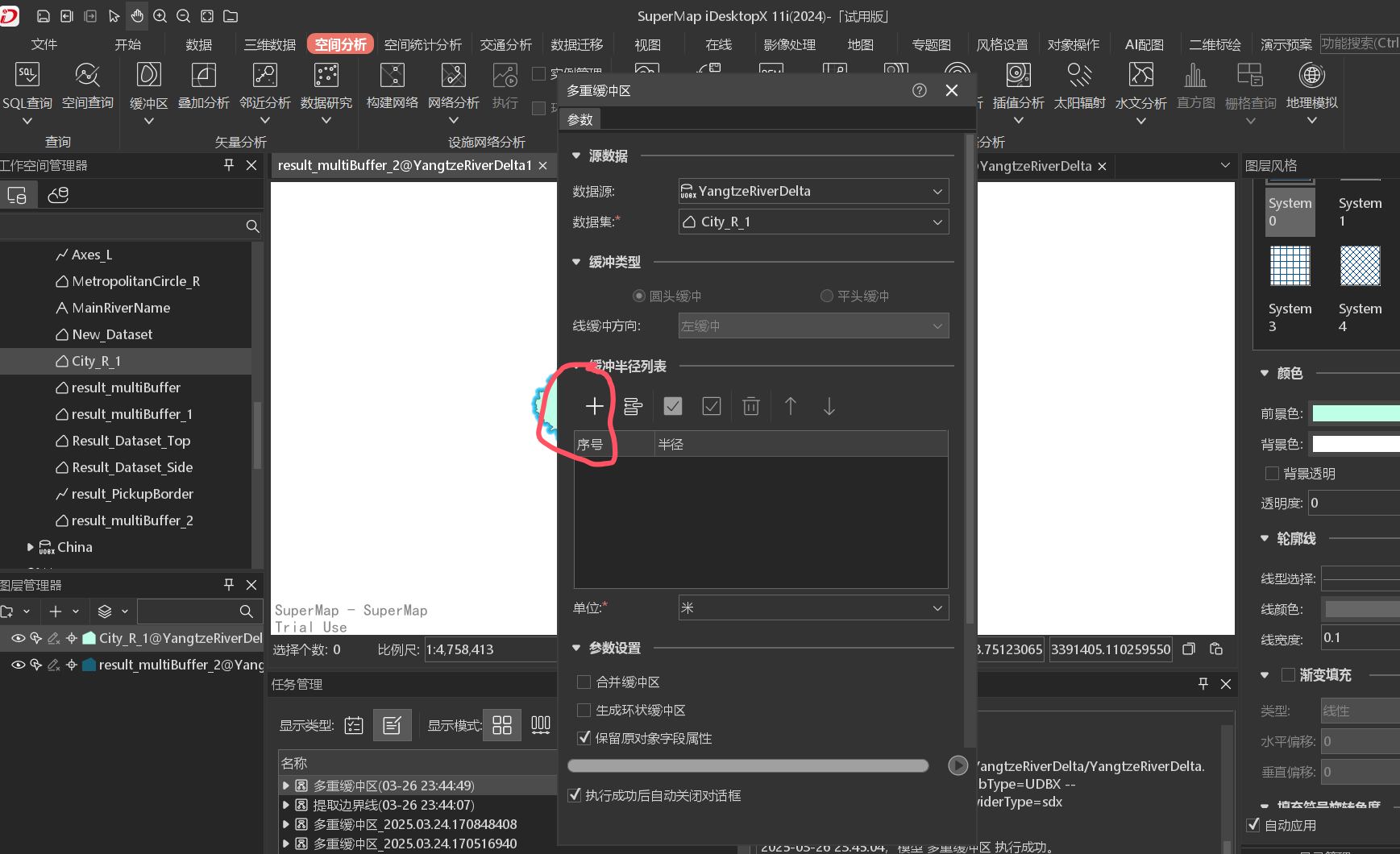Open the 数据源 dropdown YangtzeRiverDelta
This screenshot has height=854, width=1400.
813,191
